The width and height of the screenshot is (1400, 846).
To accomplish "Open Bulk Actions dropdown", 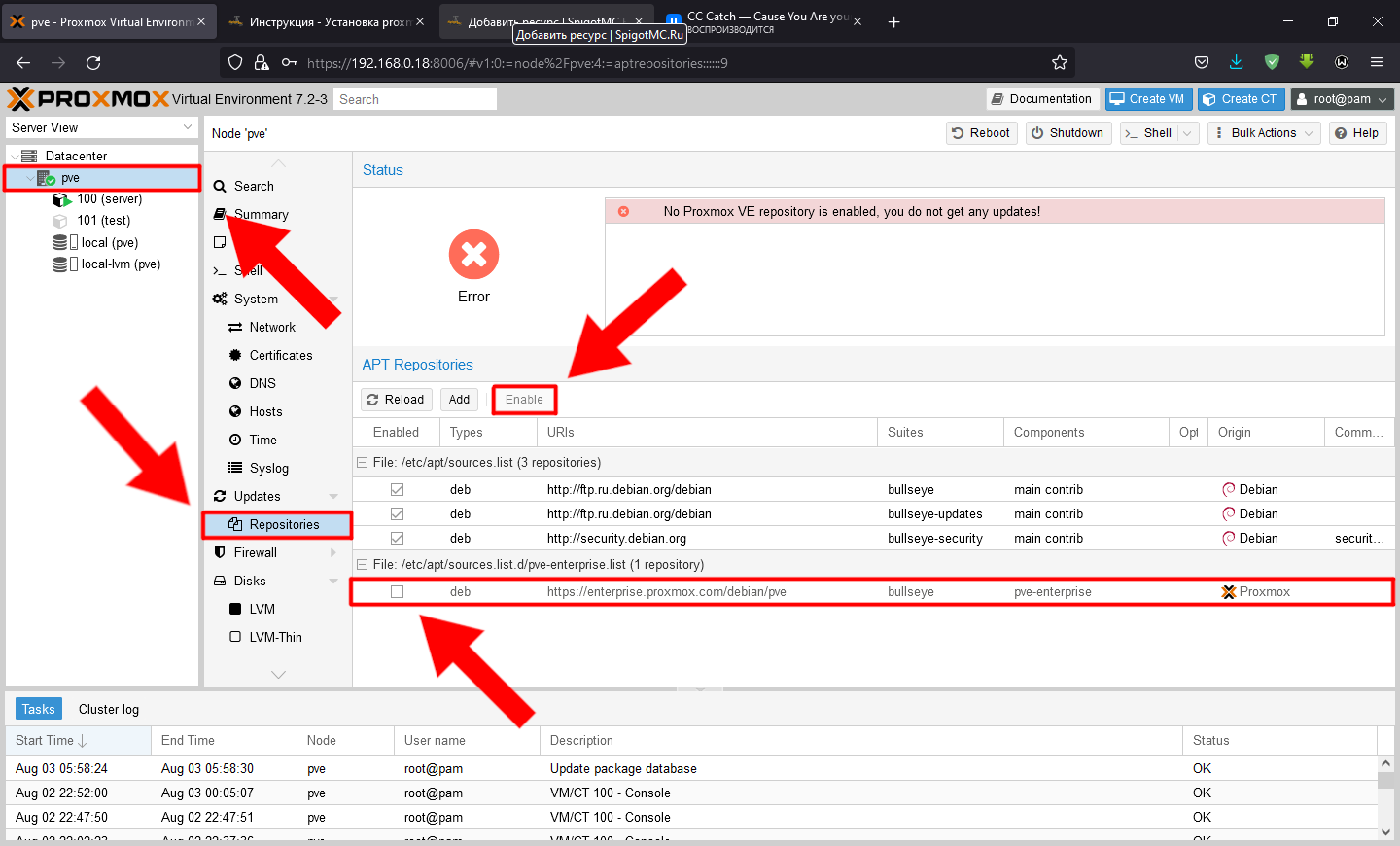I will [x=1263, y=133].
